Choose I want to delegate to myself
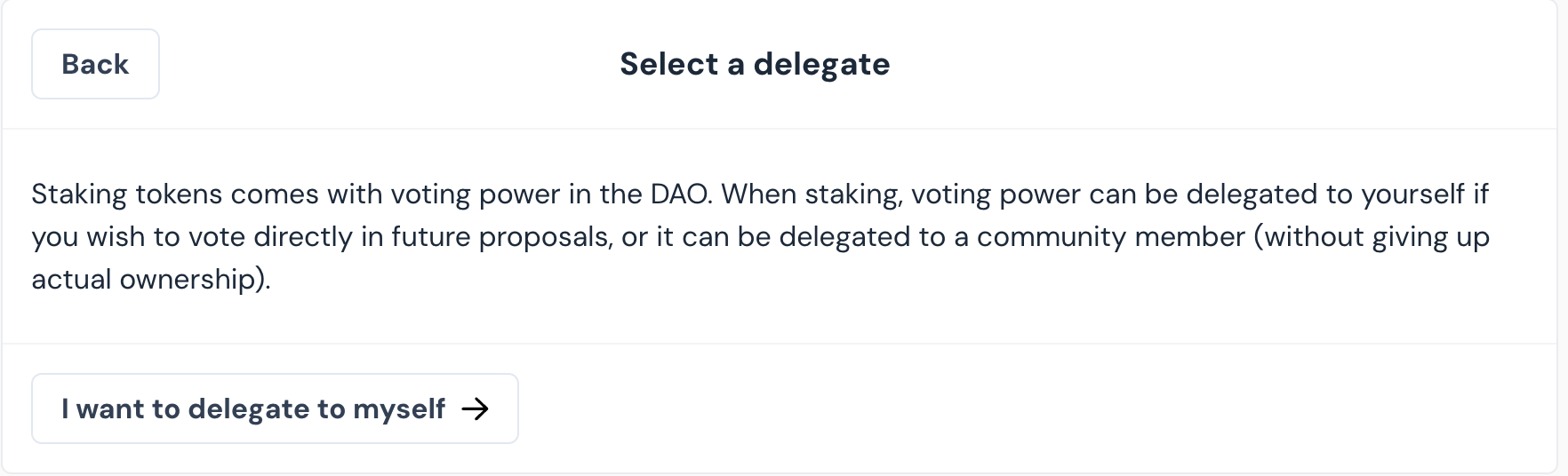 275,409
